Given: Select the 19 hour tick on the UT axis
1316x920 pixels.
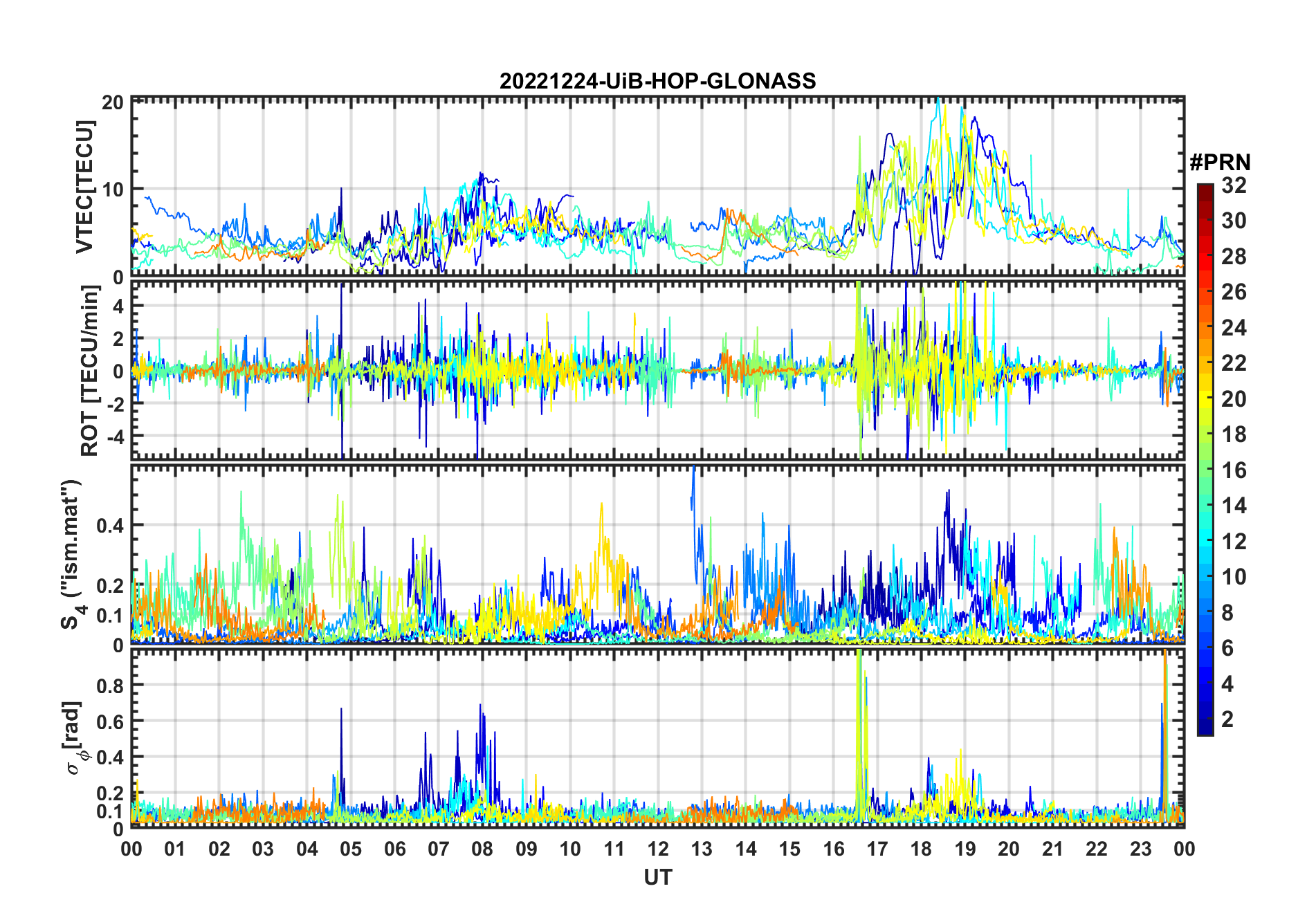Looking at the screenshot, I should (965, 849).
